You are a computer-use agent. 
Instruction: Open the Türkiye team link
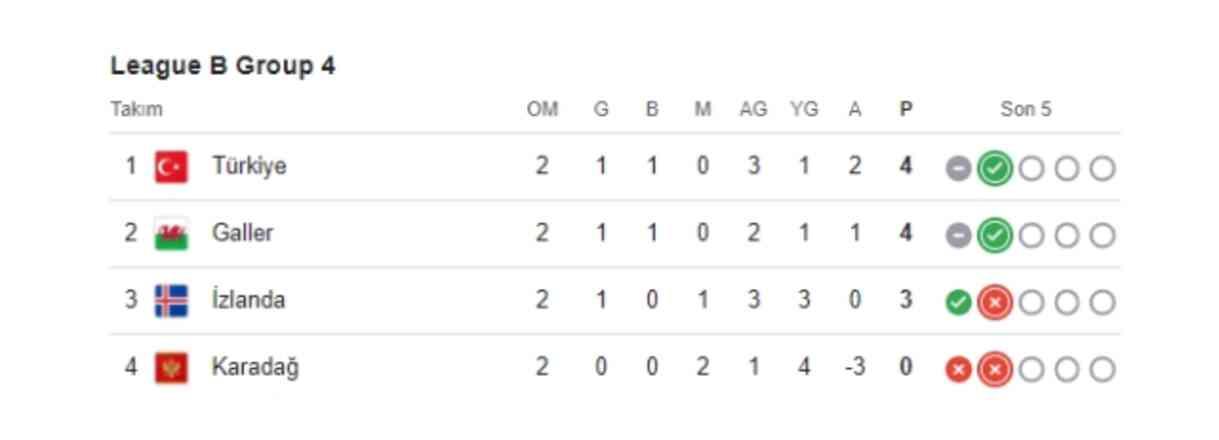click(249, 166)
